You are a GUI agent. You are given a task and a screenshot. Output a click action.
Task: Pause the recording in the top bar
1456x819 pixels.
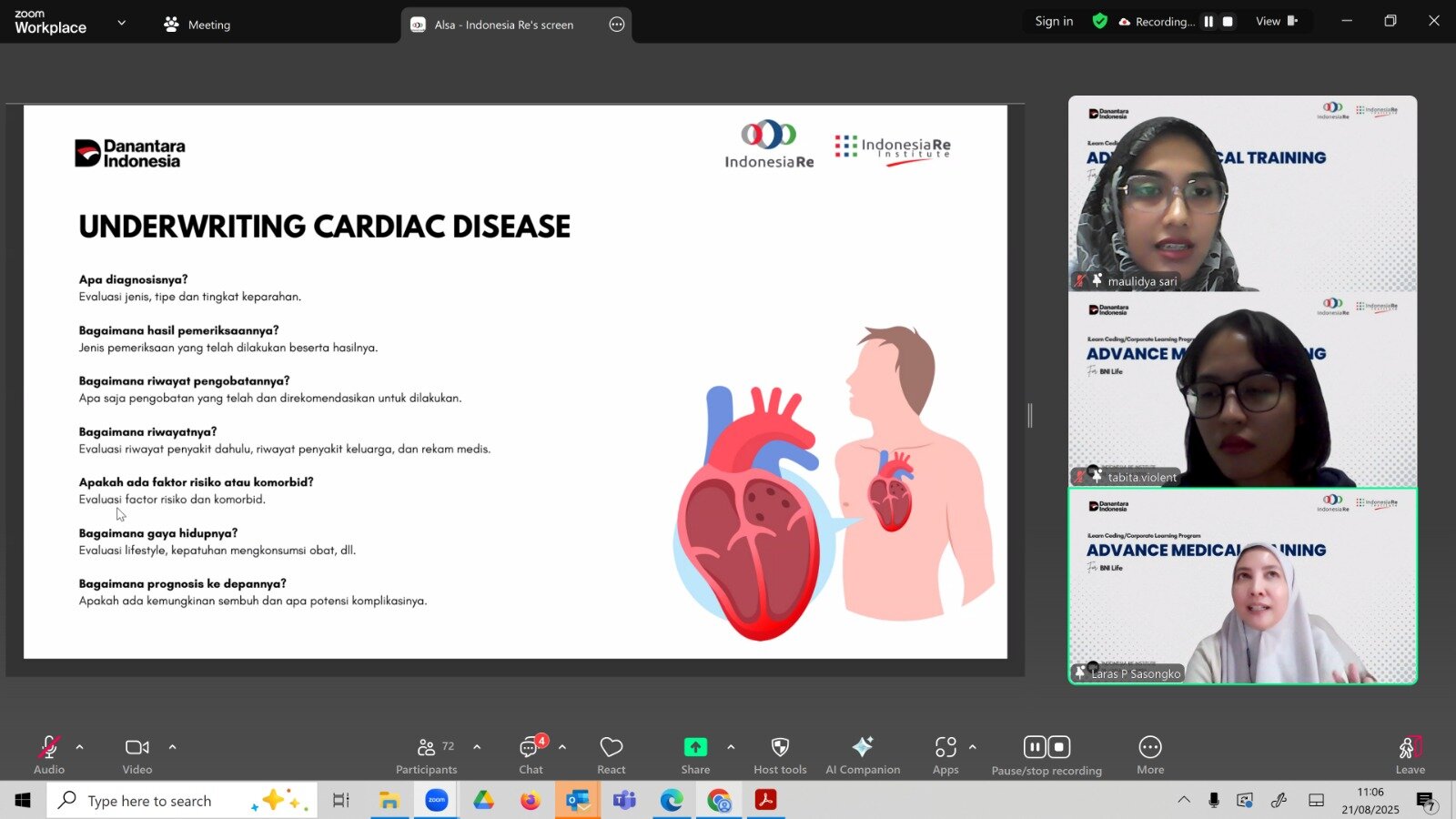pyautogui.click(x=1208, y=22)
